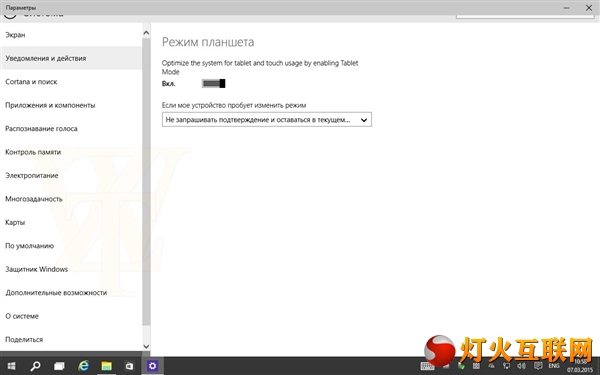Image resolution: width=600 pixels, height=375 pixels.
Task: Open taskbar search magnifier
Action: [x=36, y=366]
